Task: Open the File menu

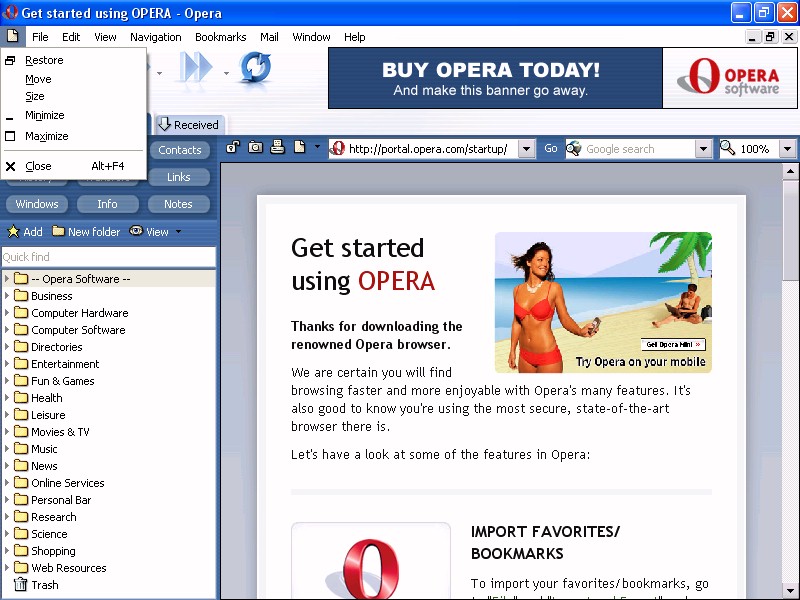Action: click(40, 37)
